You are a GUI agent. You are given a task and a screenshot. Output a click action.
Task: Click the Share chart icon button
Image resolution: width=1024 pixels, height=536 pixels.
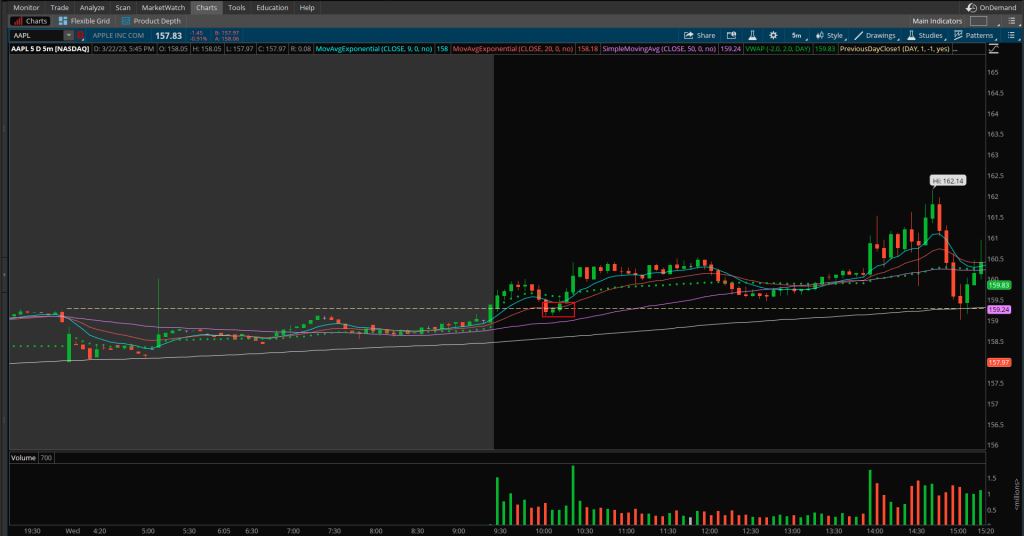click(699, 35)
